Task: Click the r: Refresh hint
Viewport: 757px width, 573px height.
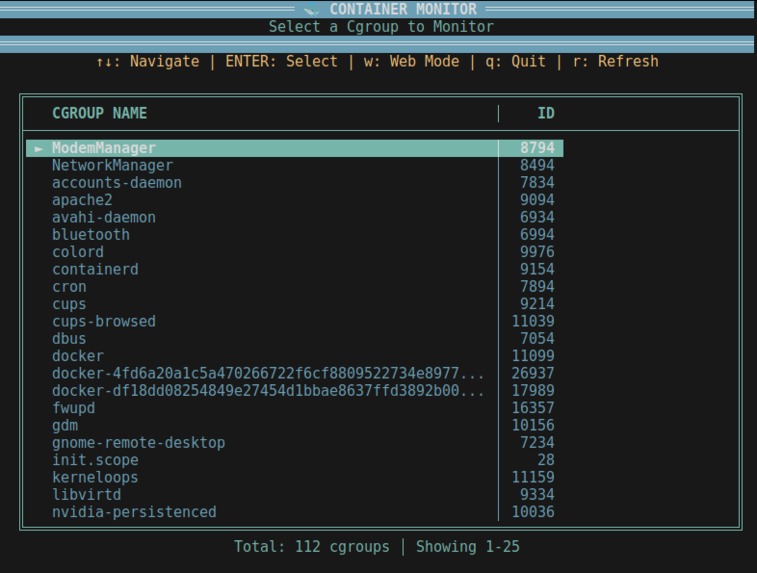Action: click(x=616, y=62)
